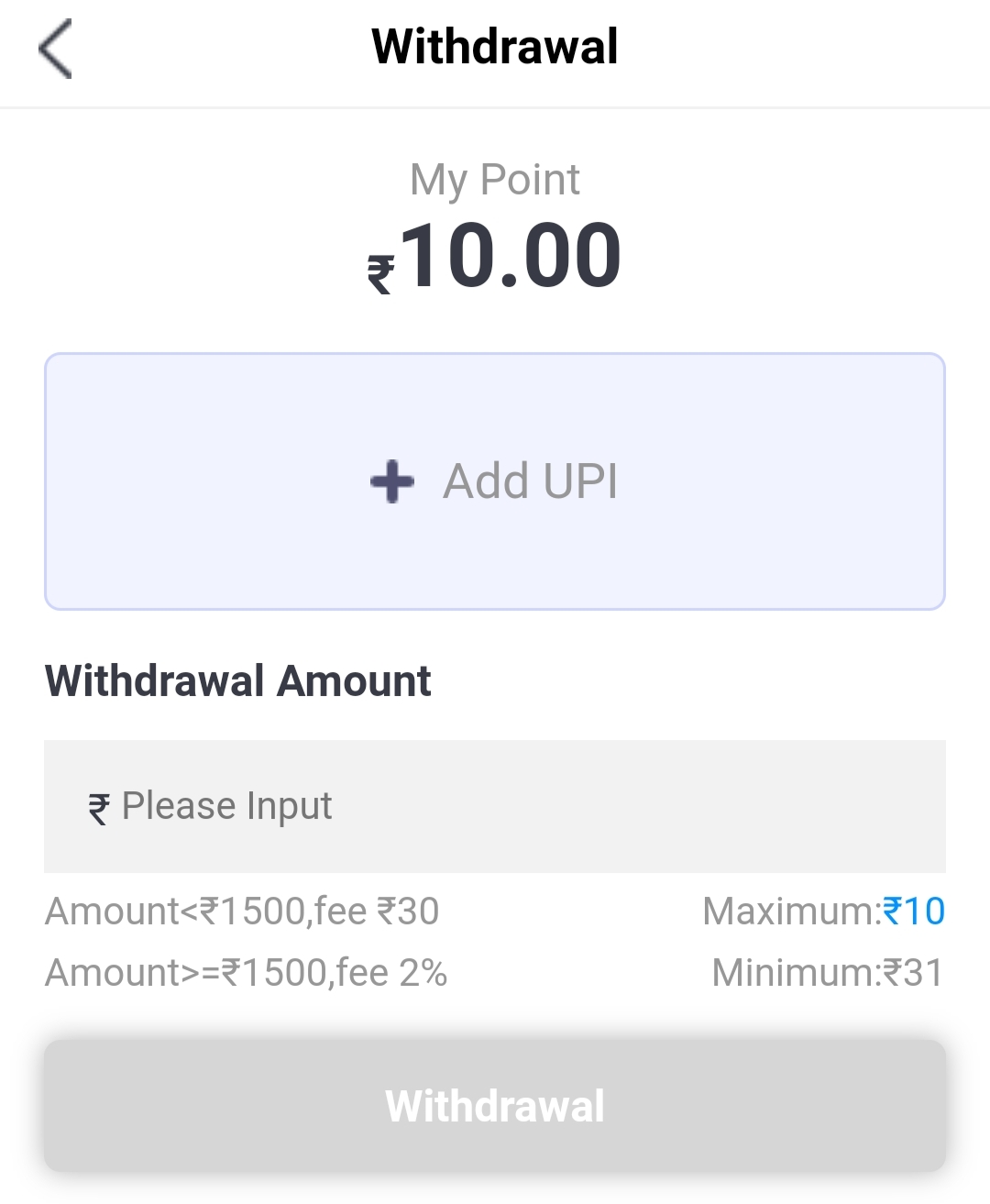This screenshot has height=1204, width=990.
Task: Tap the back arrow icon
Action: [x=56, y=50]
